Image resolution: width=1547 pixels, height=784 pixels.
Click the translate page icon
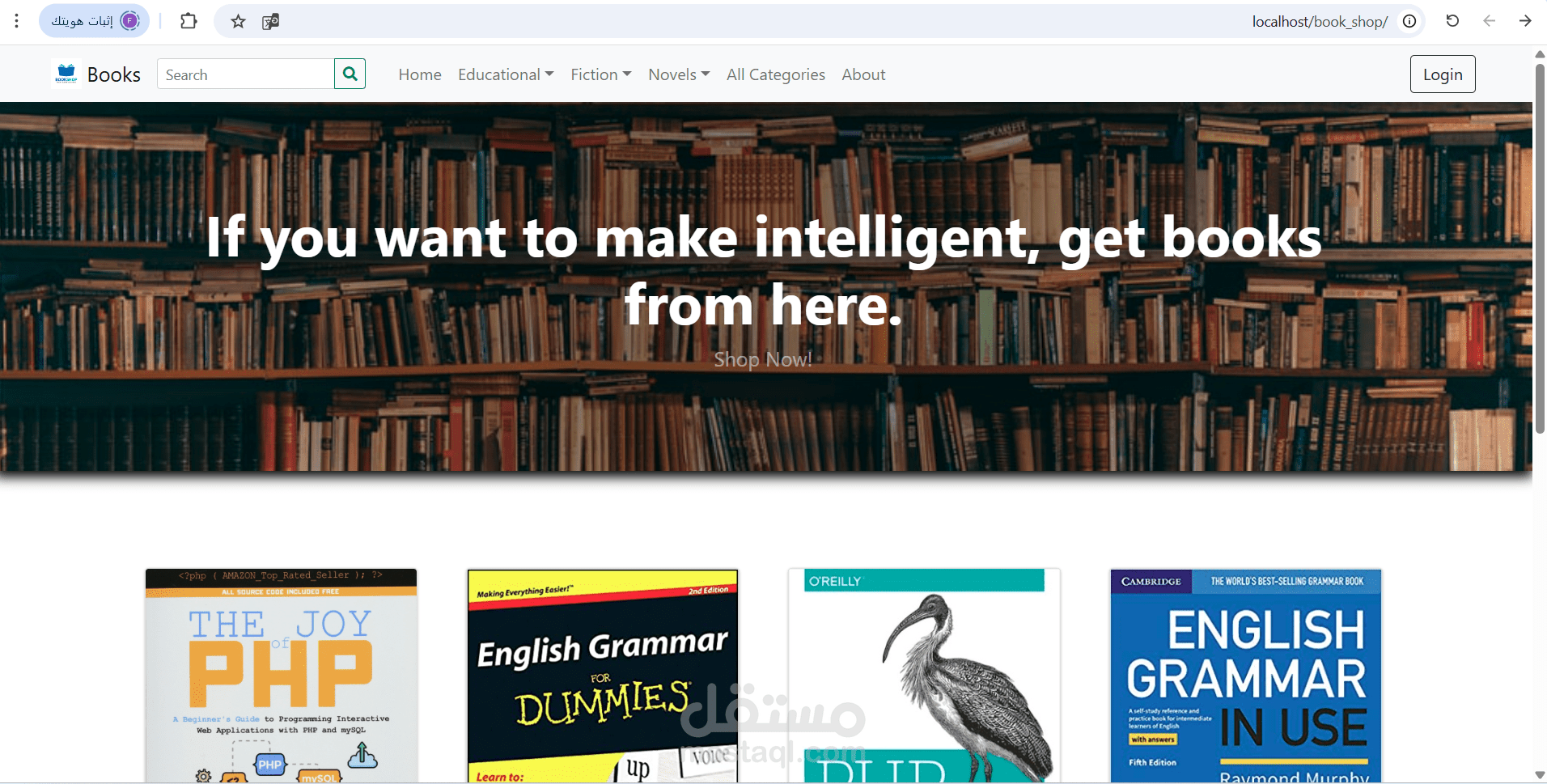coord(270,21)
